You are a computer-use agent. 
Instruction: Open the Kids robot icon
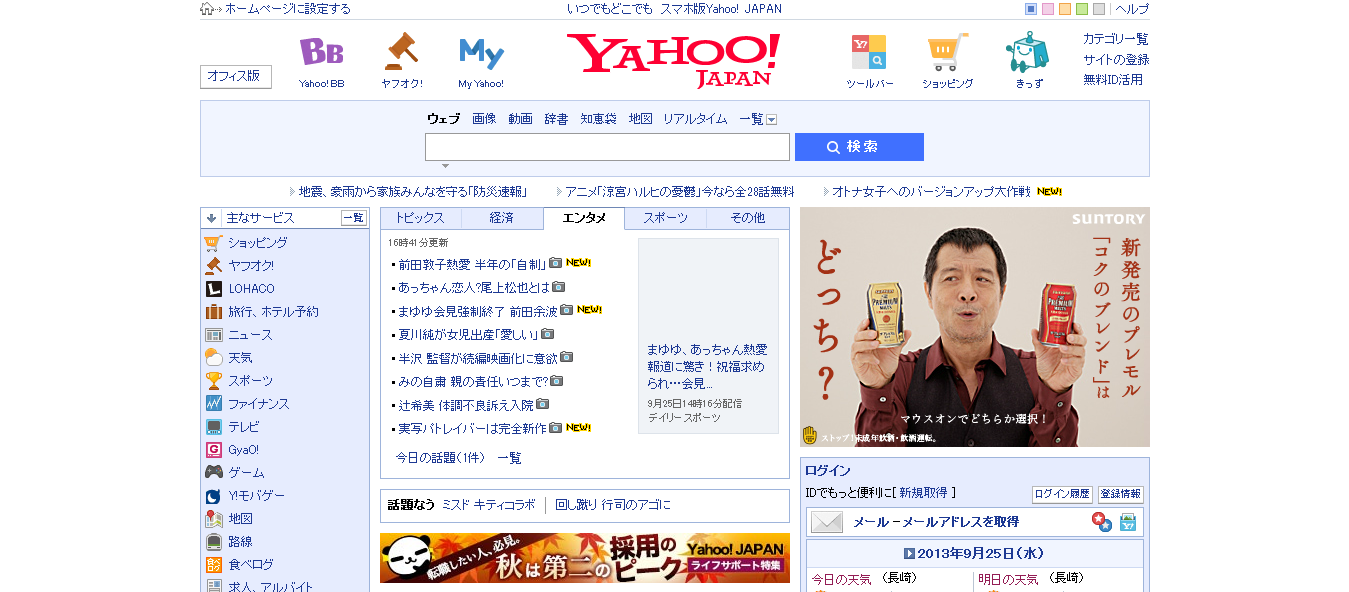(1027, 52)
